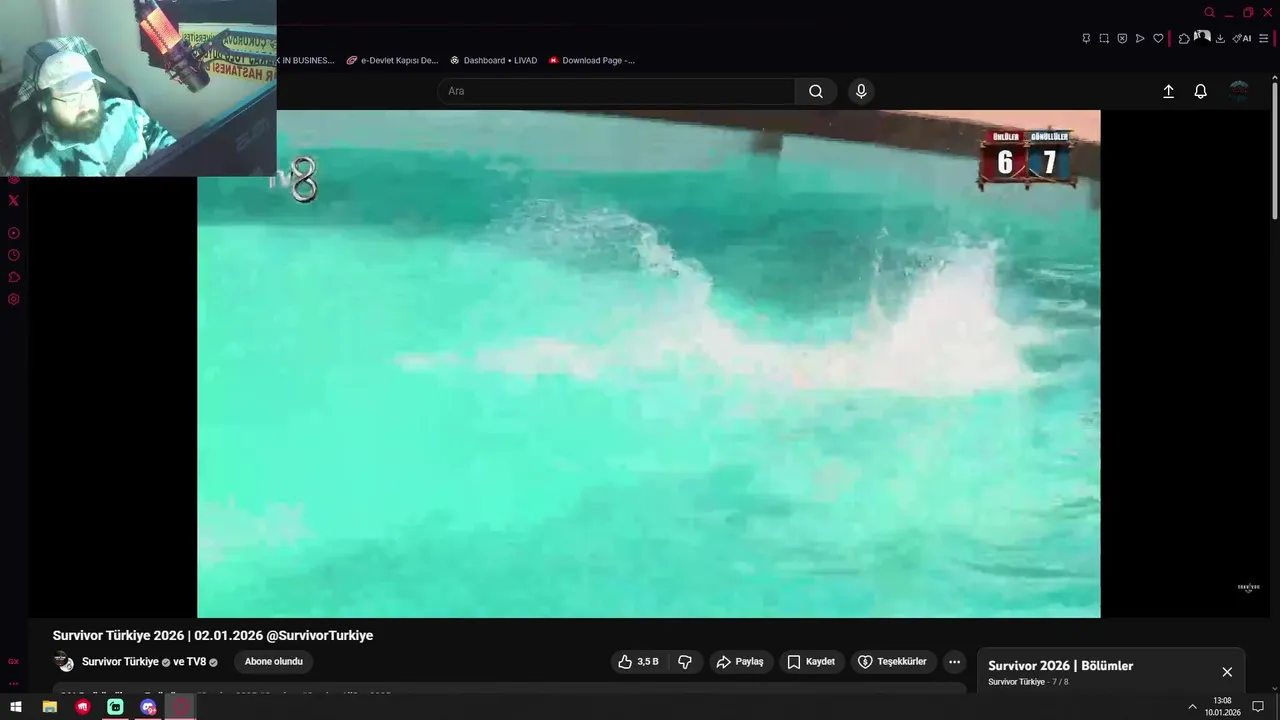Toggle the Abone olundu subscription button
1280x720 pixels.
(x=274, y=662)
